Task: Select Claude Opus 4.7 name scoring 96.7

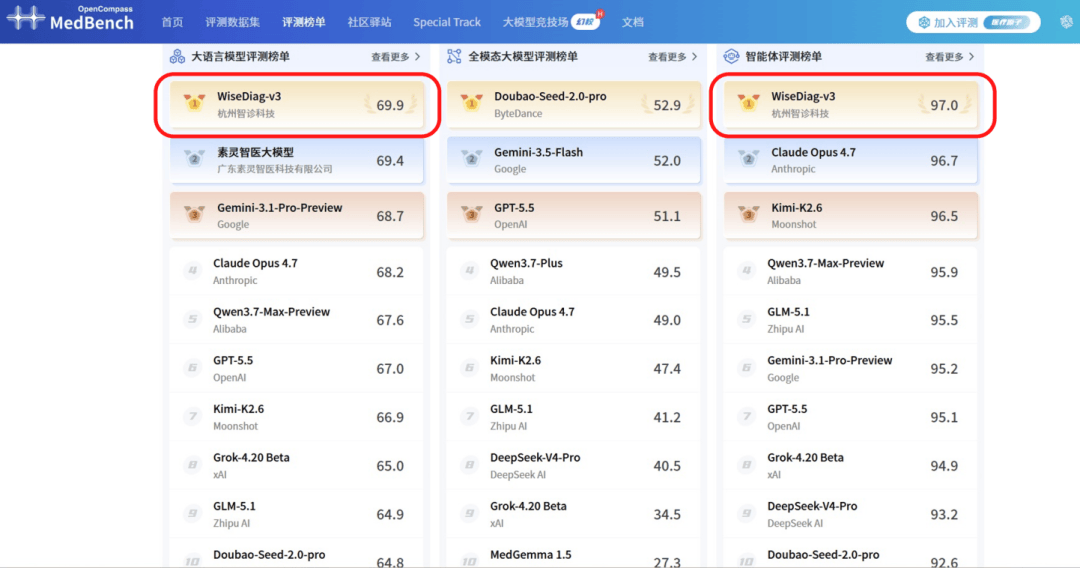Action: [813, 152]
